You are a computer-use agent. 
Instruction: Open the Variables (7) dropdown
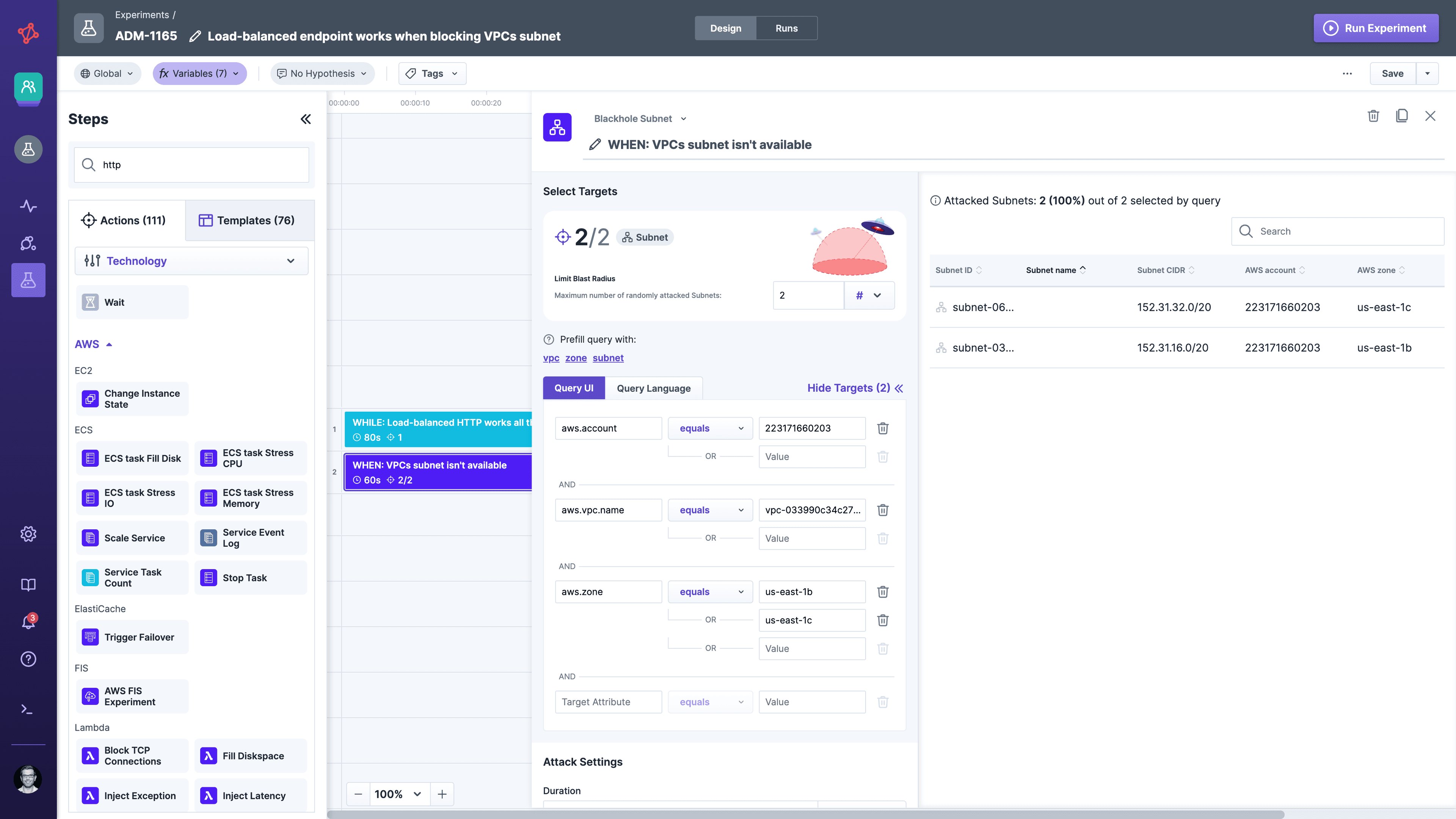click(199, 74)
